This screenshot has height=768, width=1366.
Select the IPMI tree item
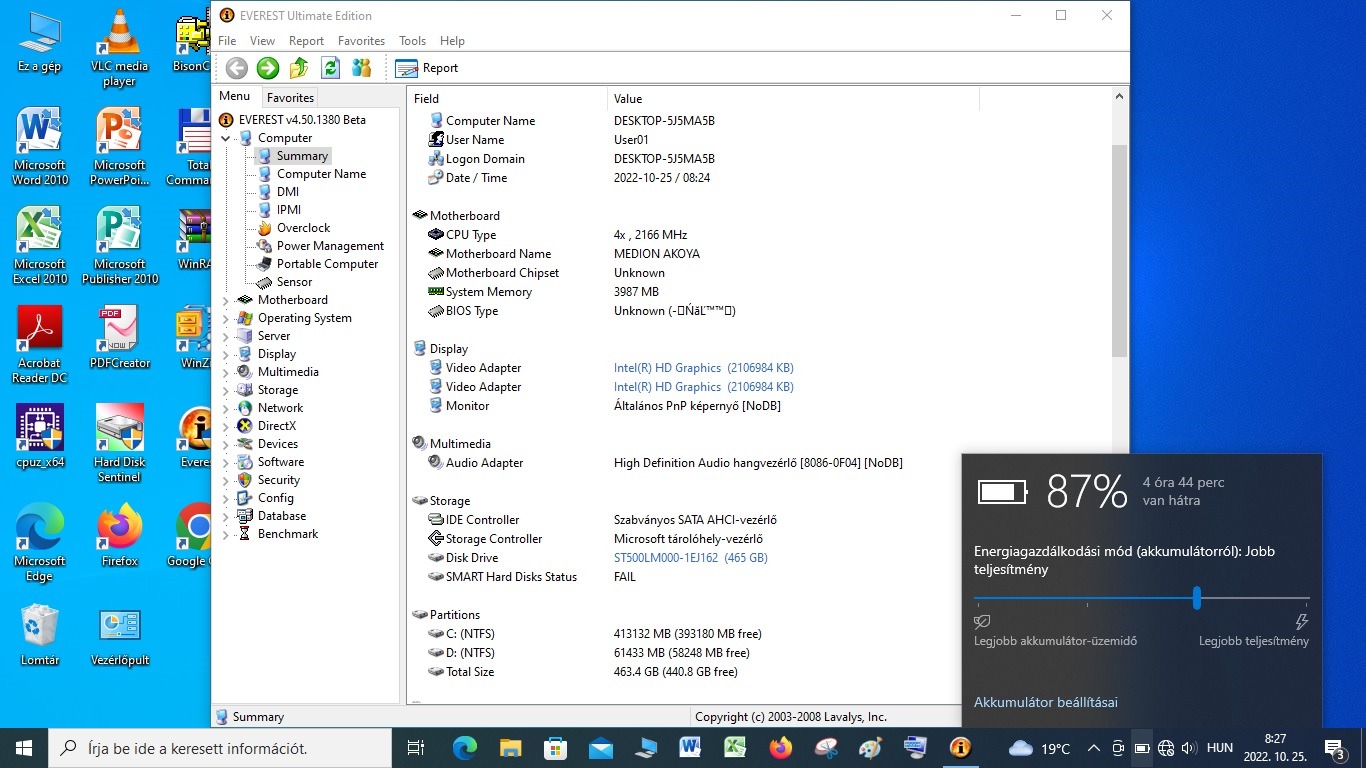click(289, 210)
